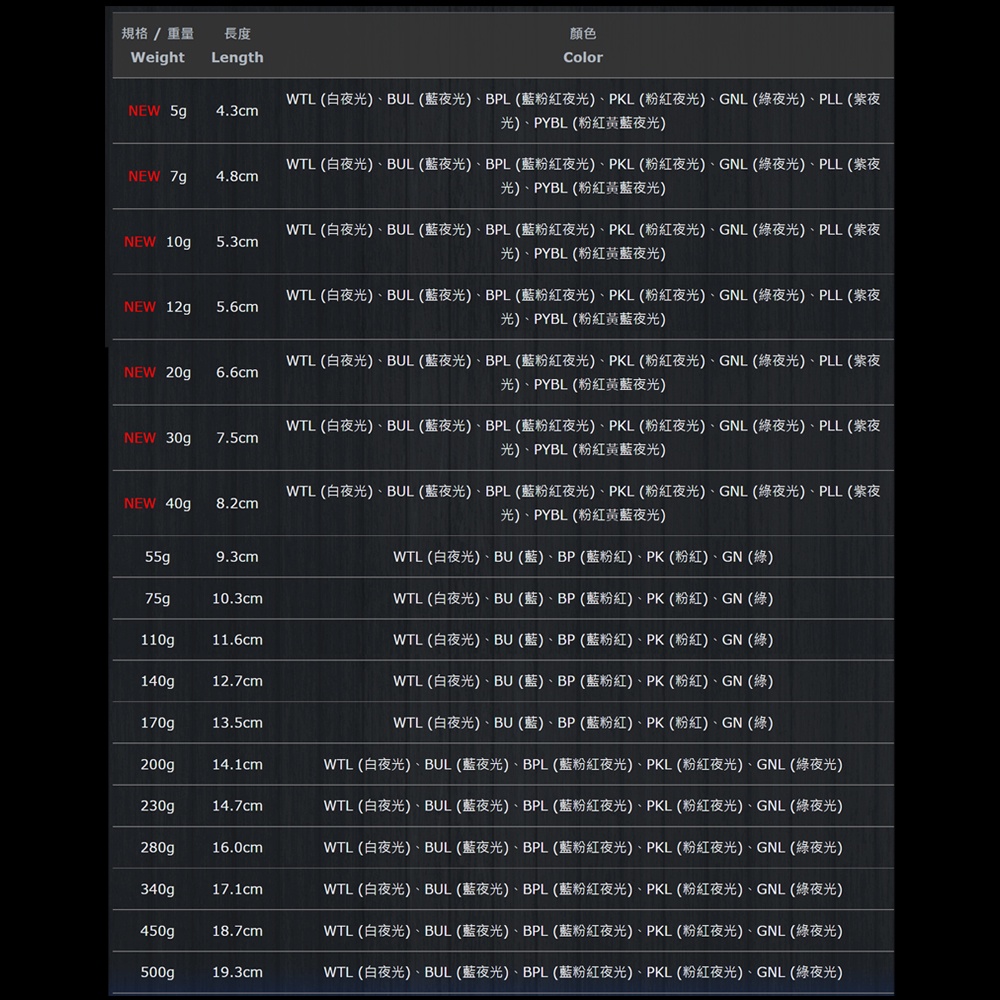Image resolution: width=1000 pixels, height=1000 pixels.
Task: Select the 140g weight cell
Action: pyautogui.click(x=157, y=681)
